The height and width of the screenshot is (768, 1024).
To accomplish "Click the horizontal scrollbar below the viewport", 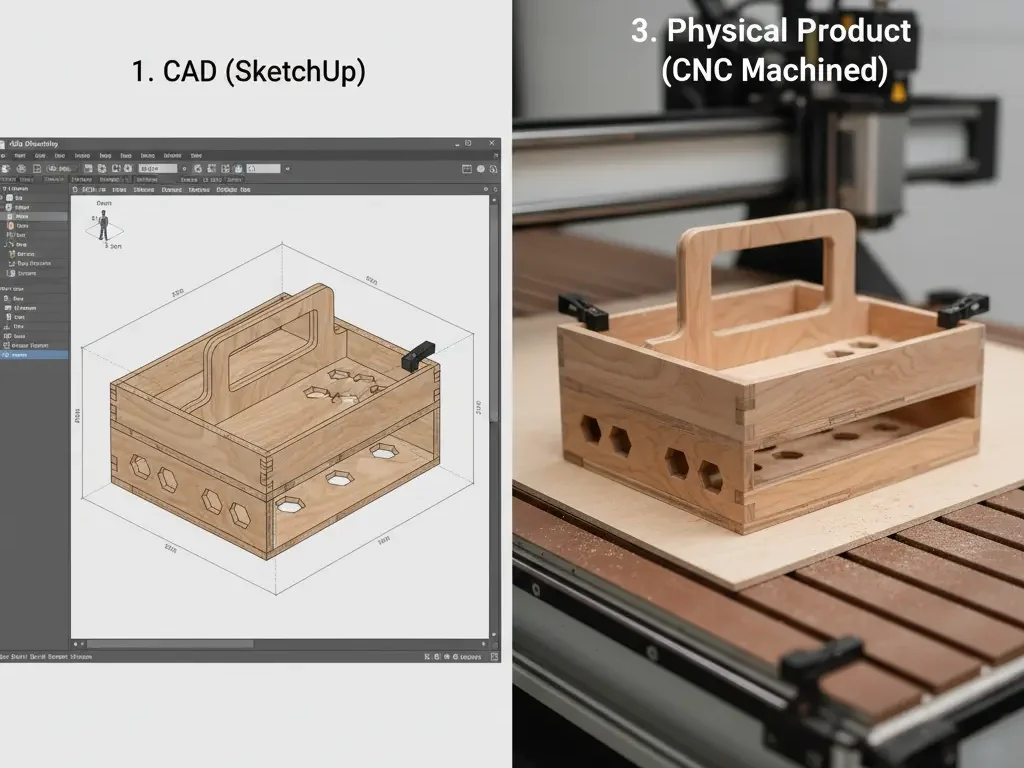I will tap(170, 644).
